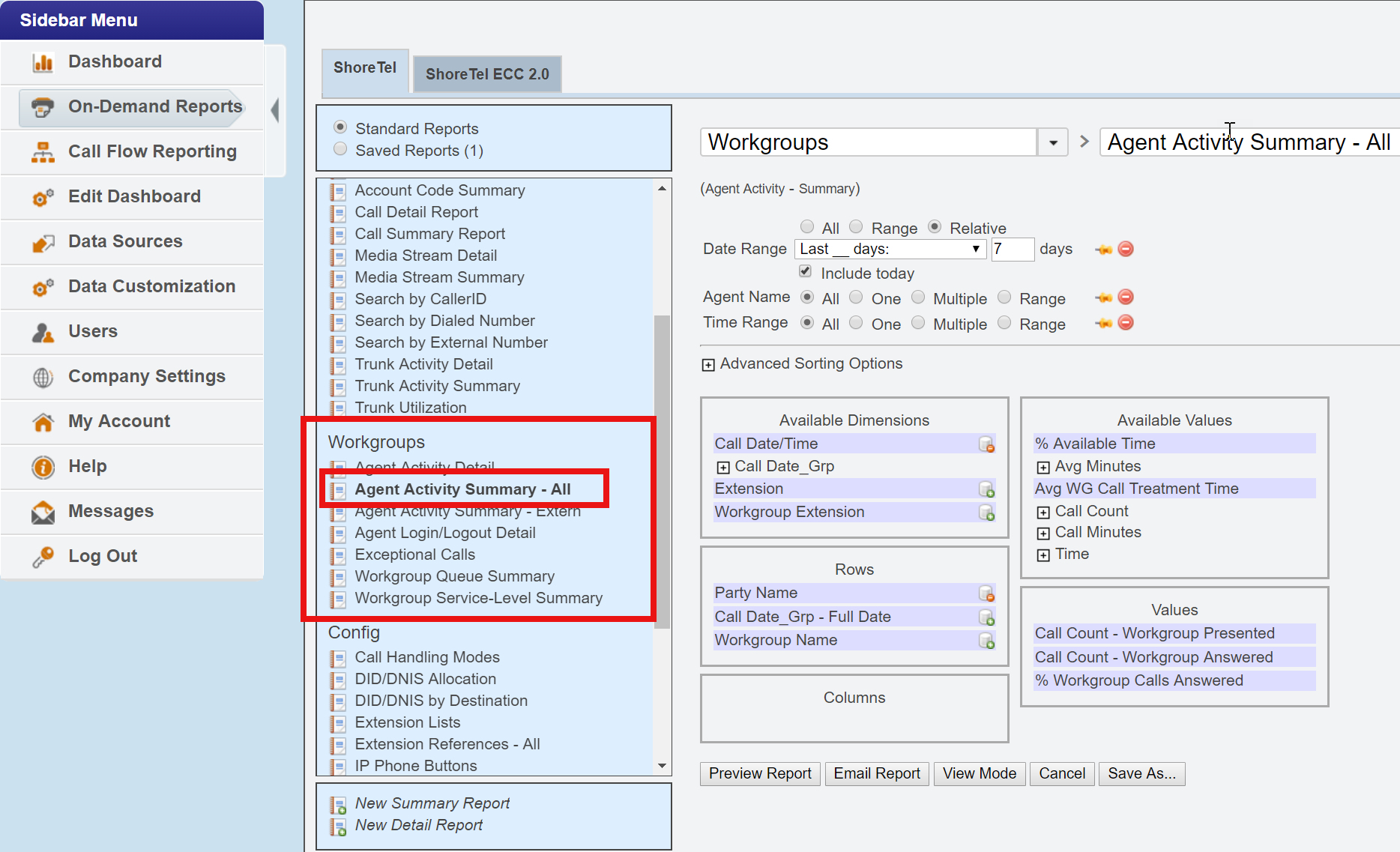Image resolution: width=1400 pixels, height=852 pixels.
Task: Expand Advanced Sorting Options
Action: pos(708,365)
